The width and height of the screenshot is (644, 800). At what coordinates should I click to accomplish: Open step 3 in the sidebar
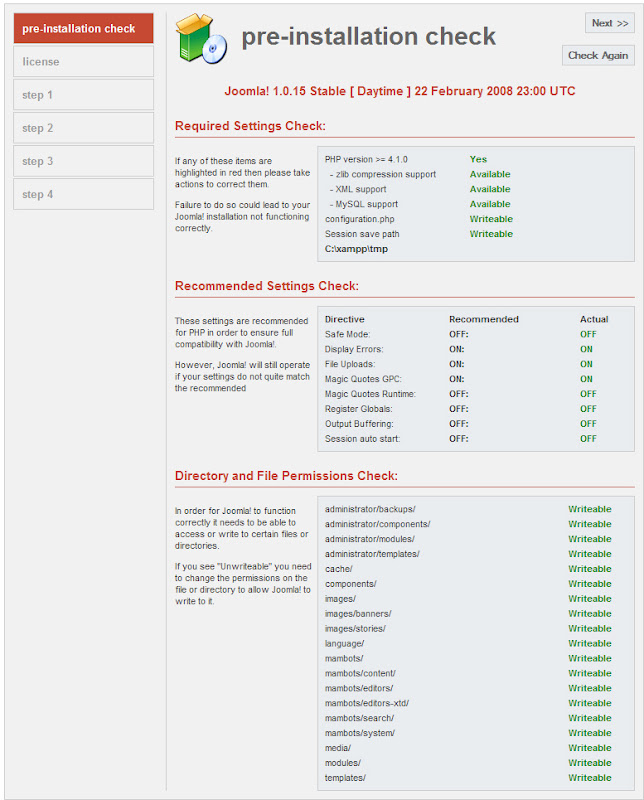(83, 161)
